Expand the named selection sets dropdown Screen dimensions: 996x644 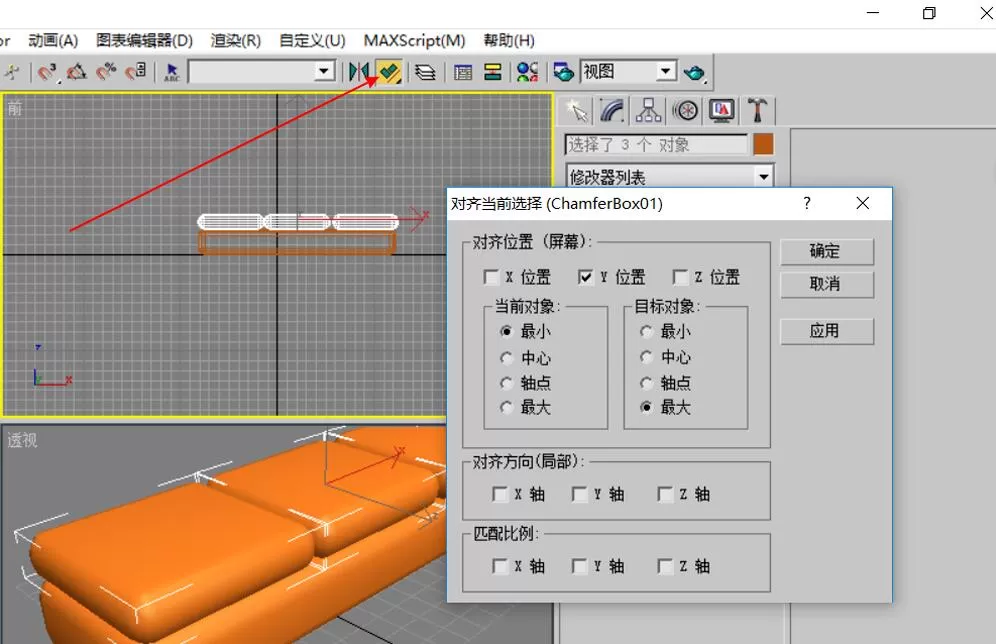pos(324,71)
